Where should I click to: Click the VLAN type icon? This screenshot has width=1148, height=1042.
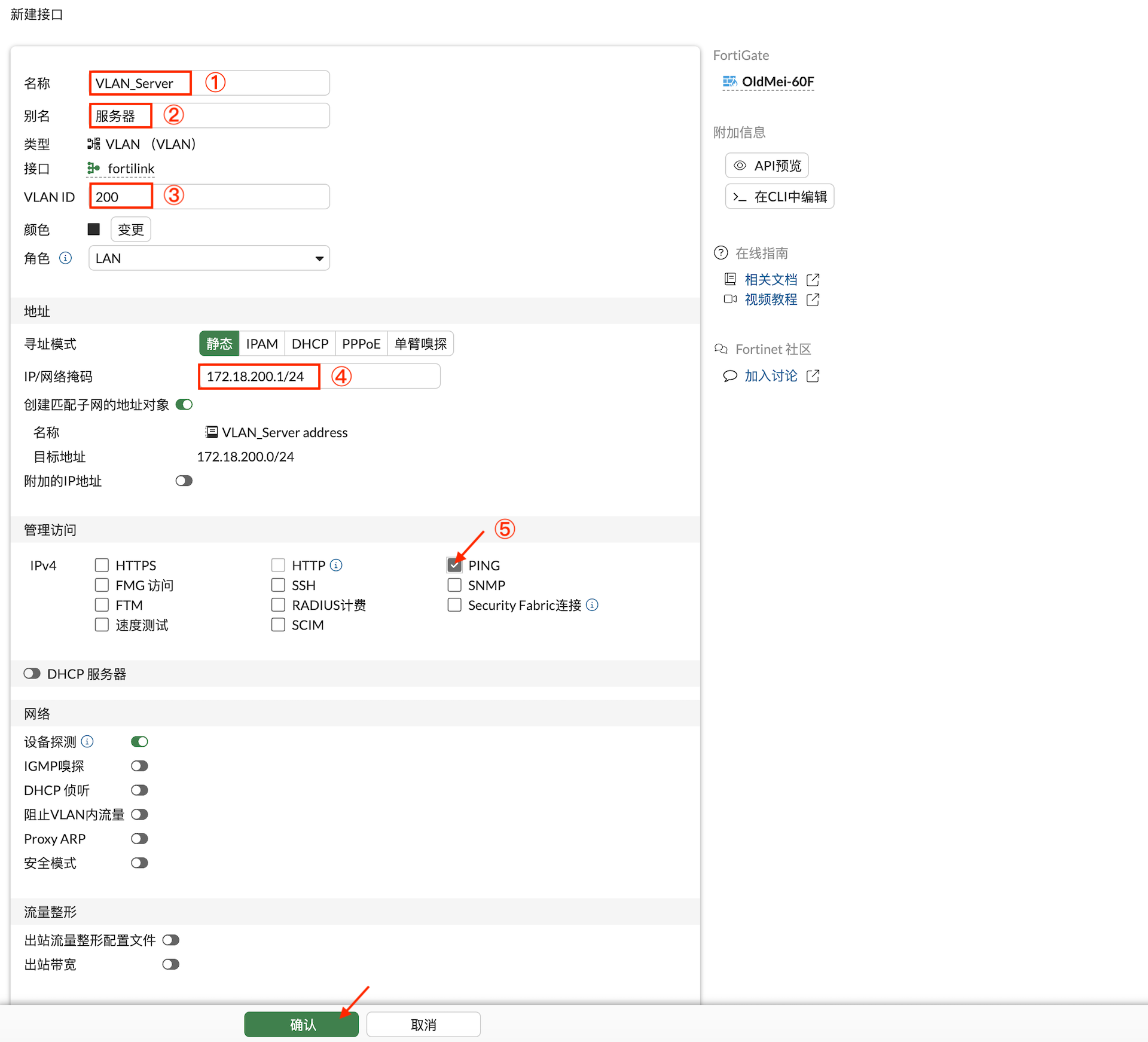pos(94,143)
